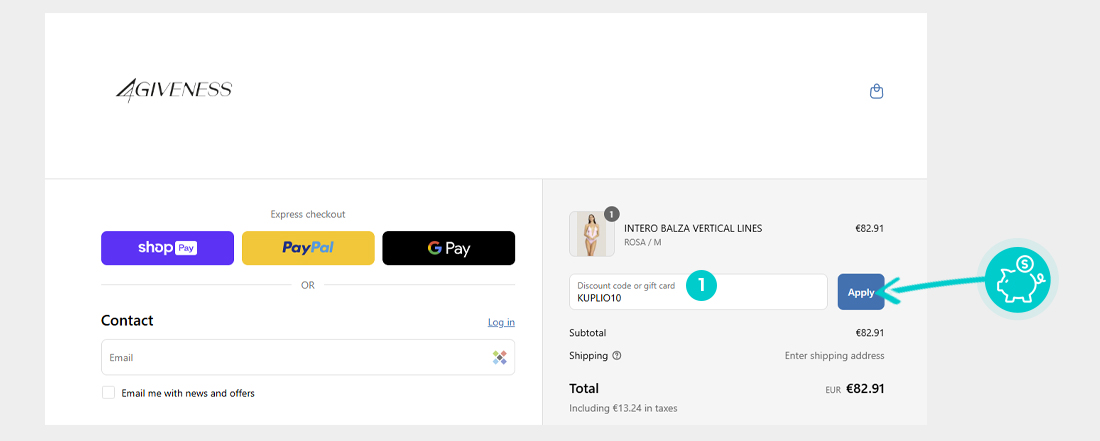Click the INTERO BALZA VERTICAL LINES product name
Screen dimensions: 1100x441
[693, 229]
